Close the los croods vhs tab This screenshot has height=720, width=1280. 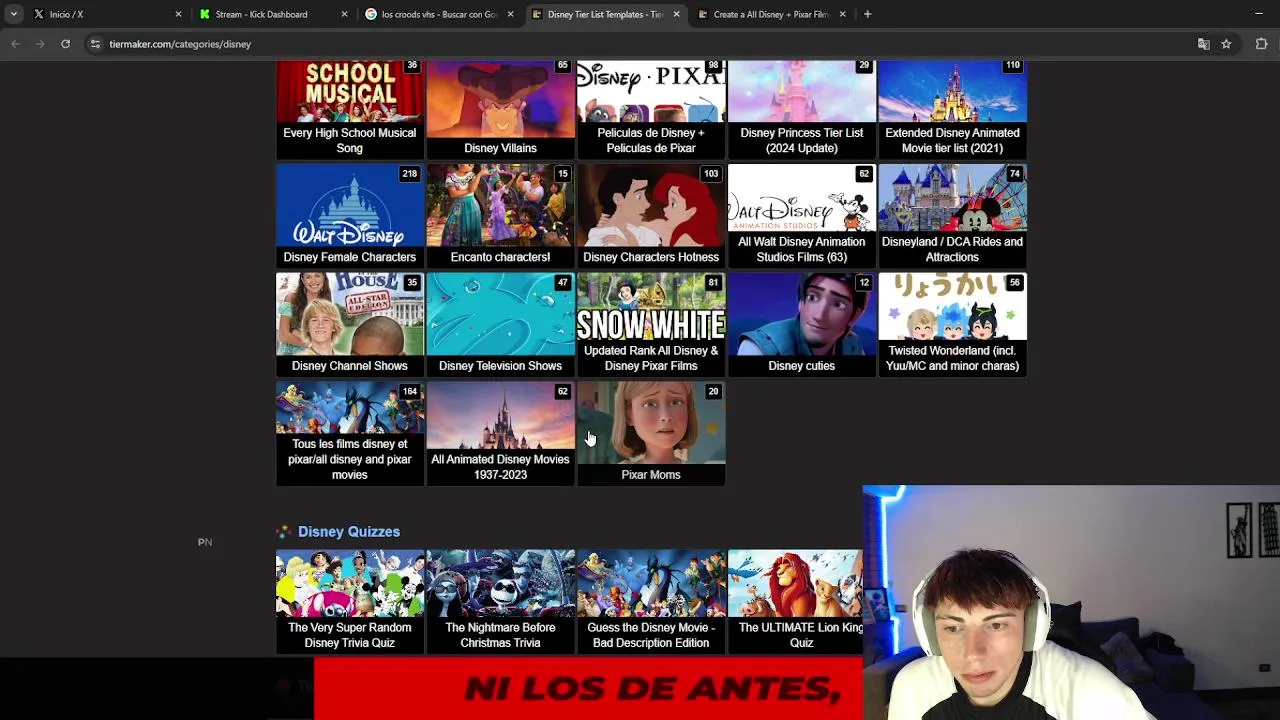tap(510, 14)
